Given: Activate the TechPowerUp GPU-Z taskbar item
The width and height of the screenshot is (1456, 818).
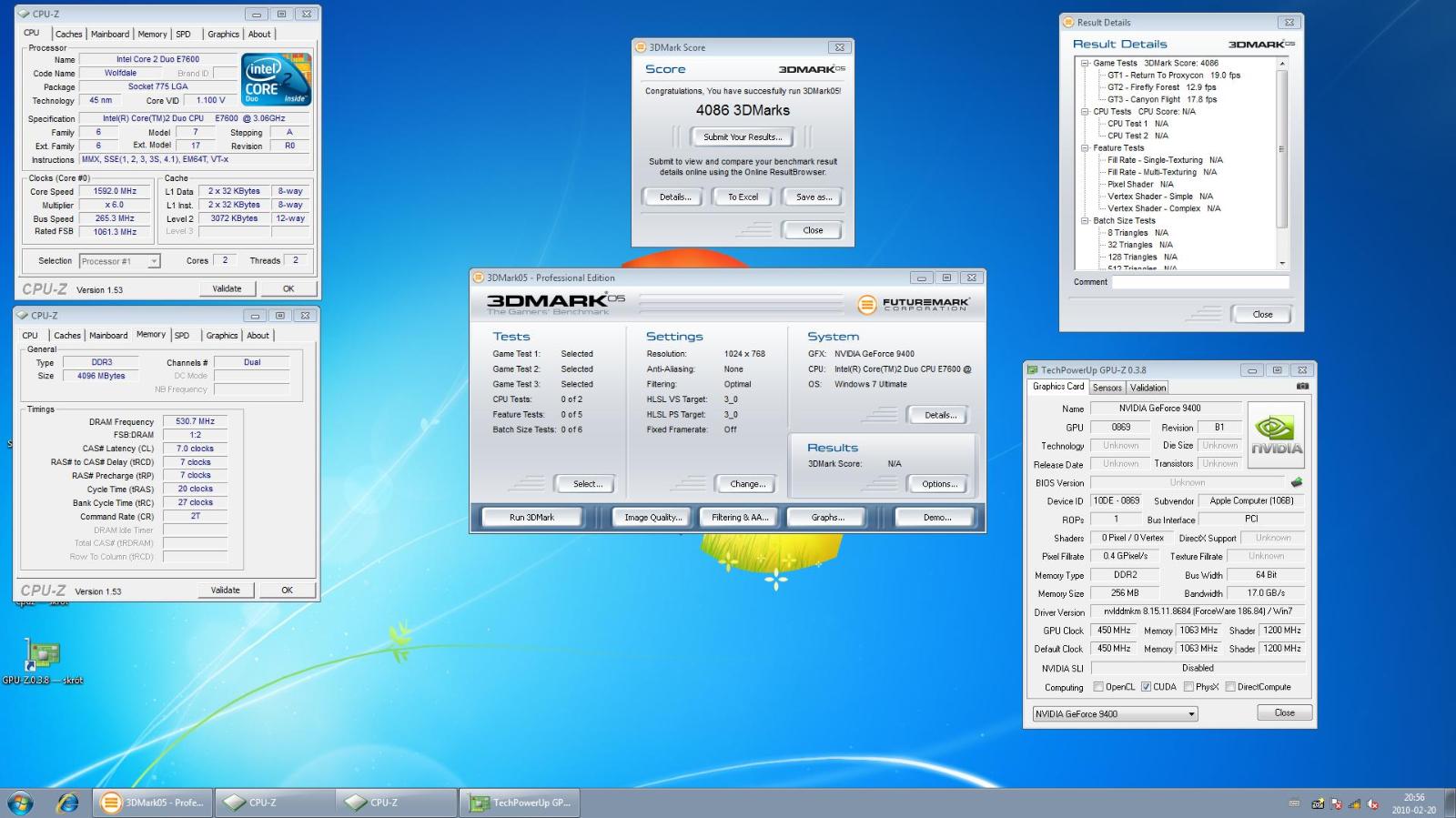Looking at the screenshot, I should (x=520, y=803).
